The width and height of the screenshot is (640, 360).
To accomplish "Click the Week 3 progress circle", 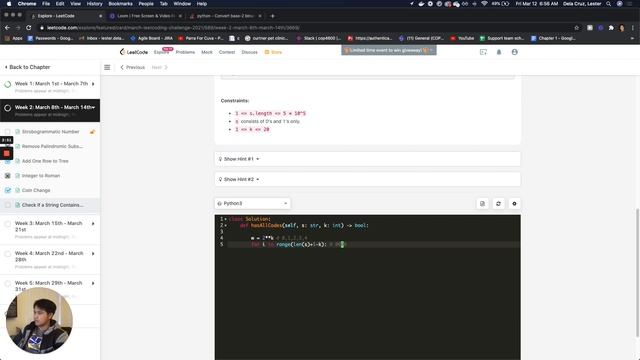I will (x=7, y=224).
